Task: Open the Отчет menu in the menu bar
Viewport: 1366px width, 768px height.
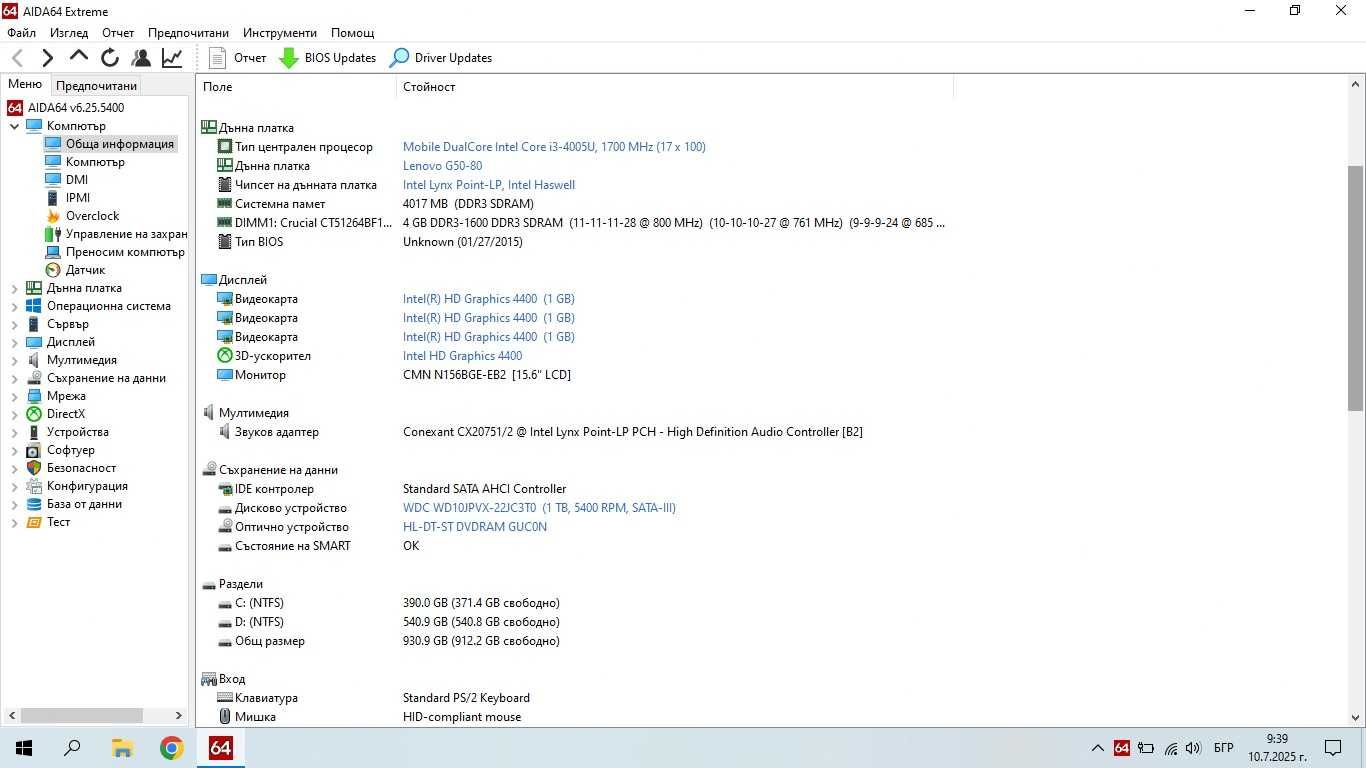Action: (118, 33)
